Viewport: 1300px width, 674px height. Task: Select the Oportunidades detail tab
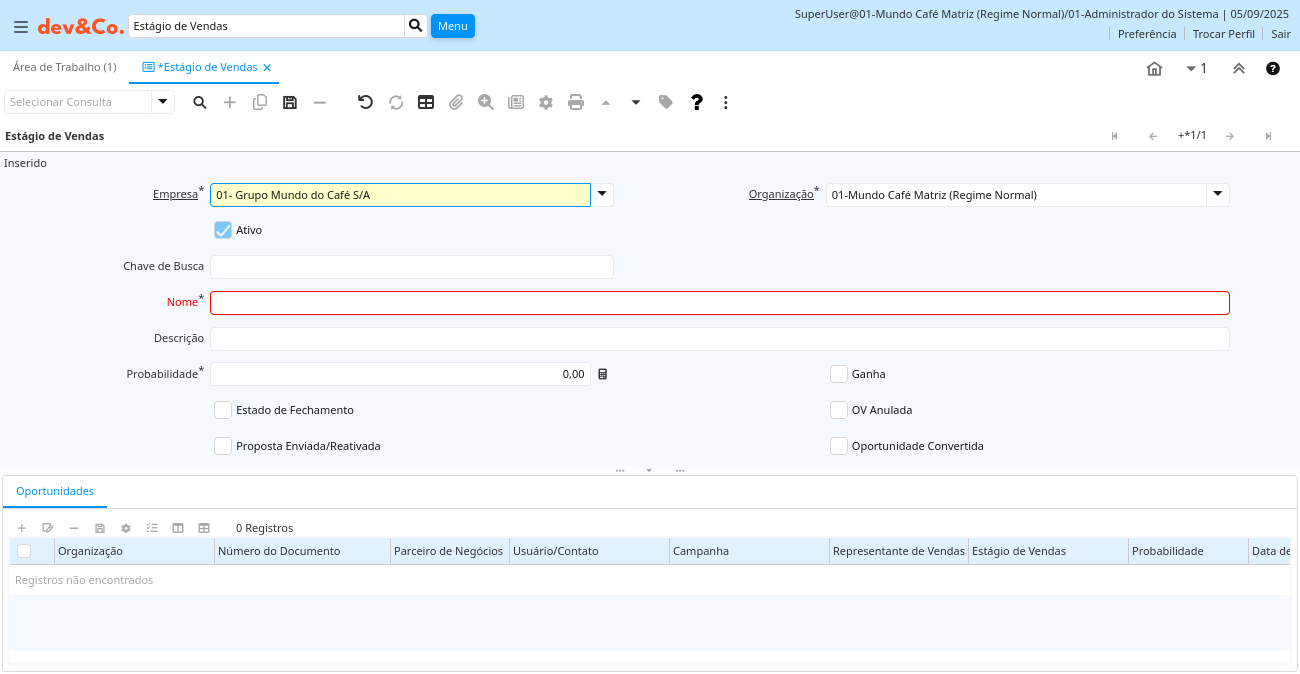55,491
